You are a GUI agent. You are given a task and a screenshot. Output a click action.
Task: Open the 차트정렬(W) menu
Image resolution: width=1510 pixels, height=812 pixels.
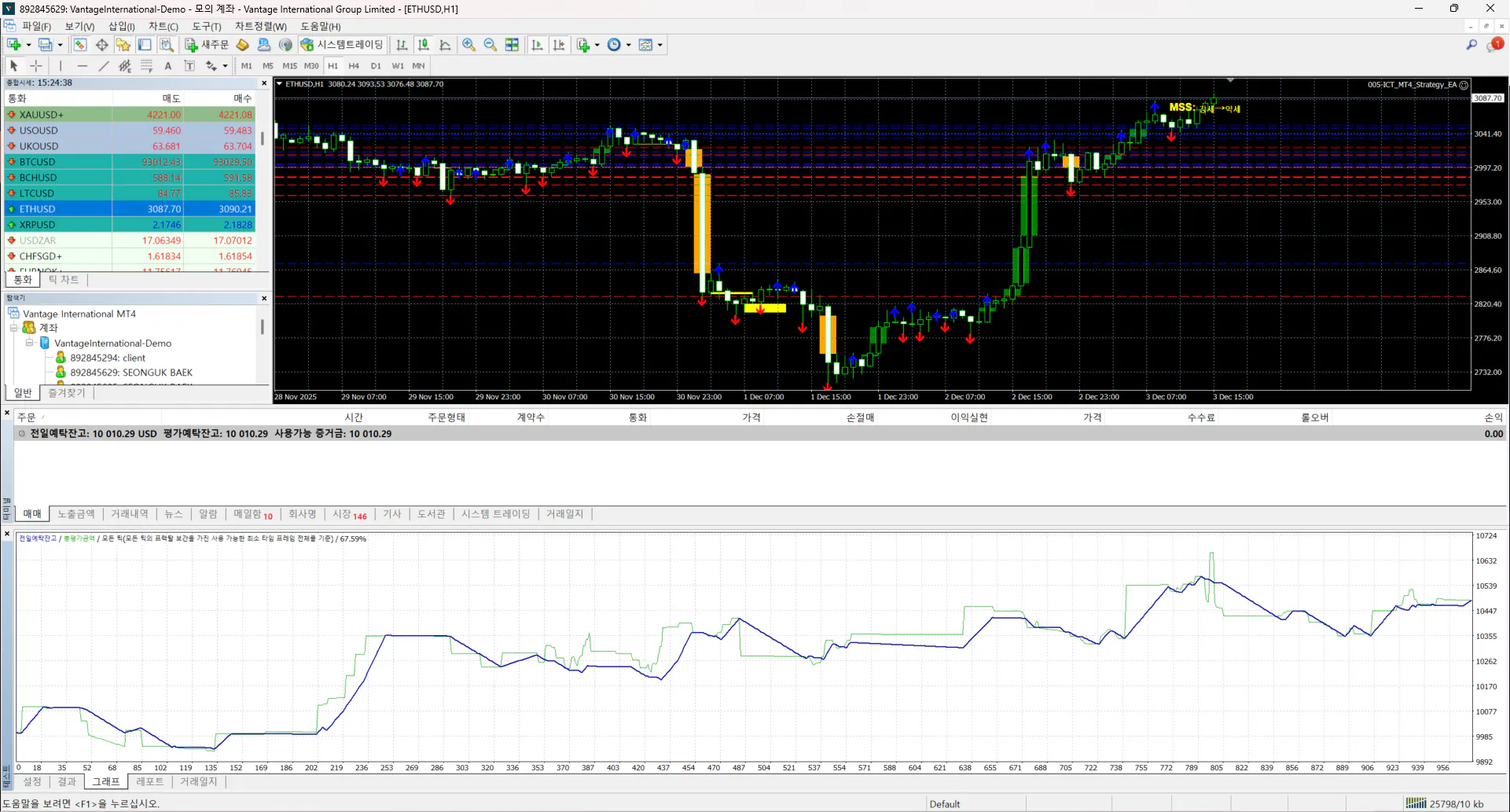click(261, 26)
